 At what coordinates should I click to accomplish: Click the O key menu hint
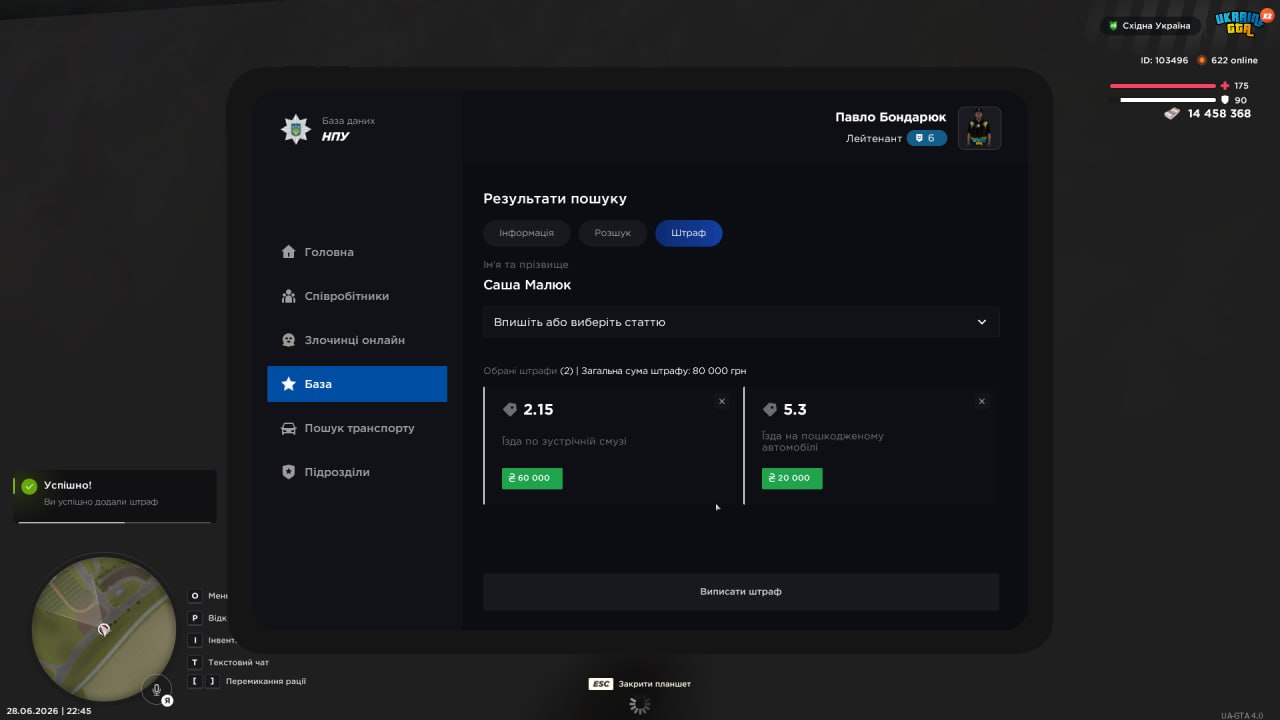click(195, 596)
